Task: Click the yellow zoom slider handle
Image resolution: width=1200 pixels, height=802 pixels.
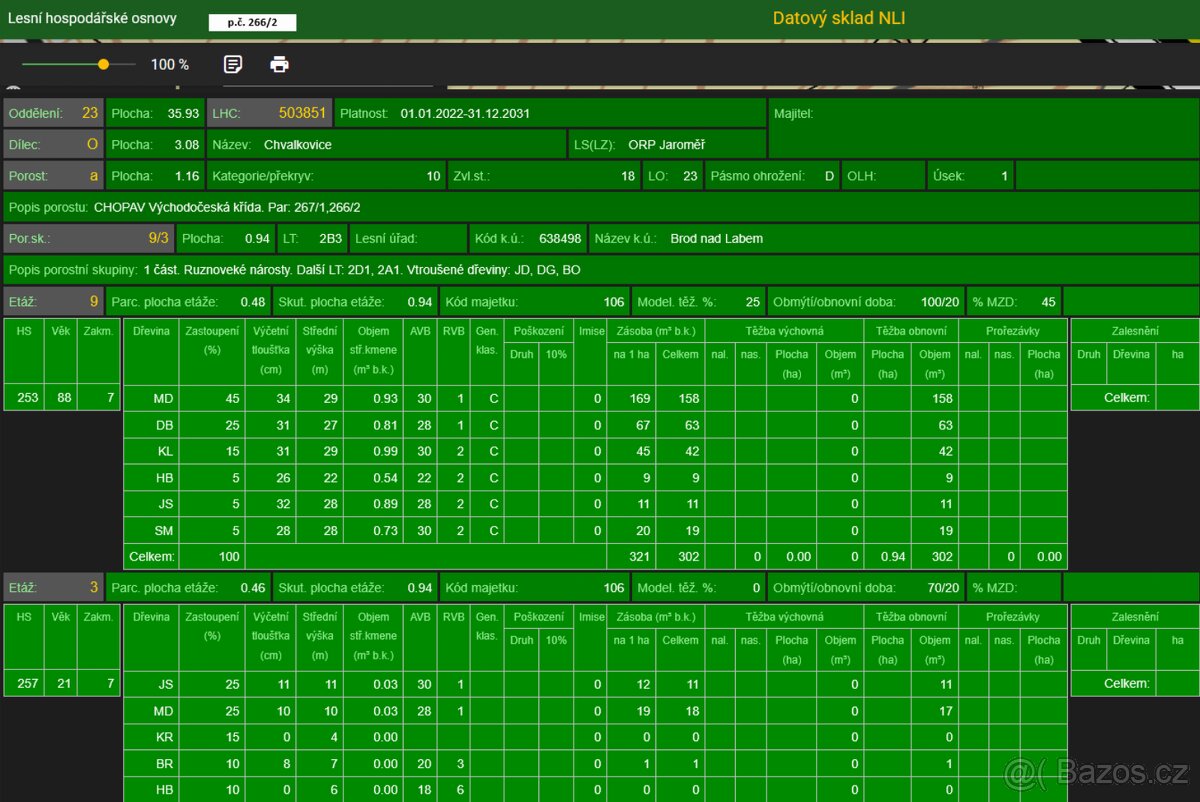Action: point(103,64)
